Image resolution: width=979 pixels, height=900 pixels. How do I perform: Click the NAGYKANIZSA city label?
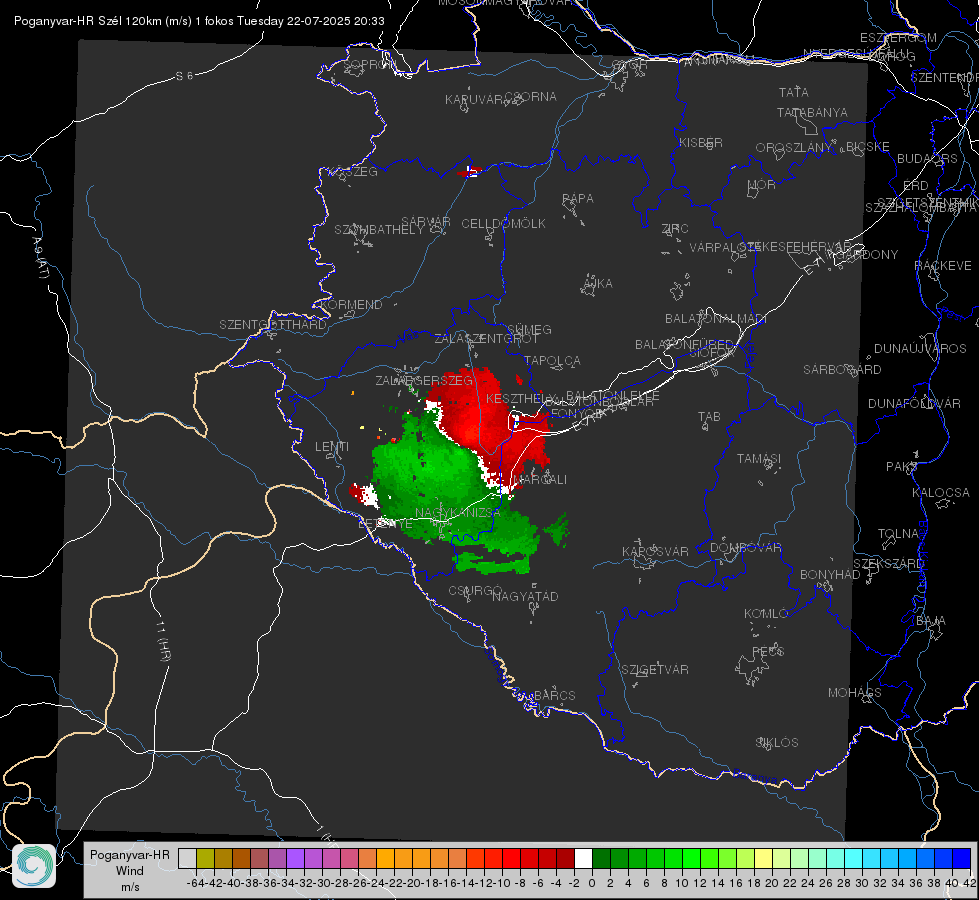458,513
